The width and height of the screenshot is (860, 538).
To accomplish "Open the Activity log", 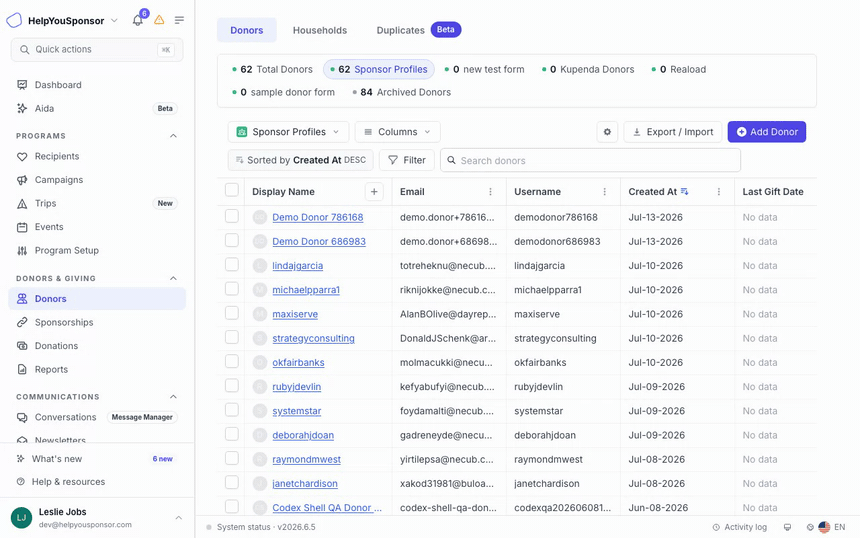I will coord(739,527).
